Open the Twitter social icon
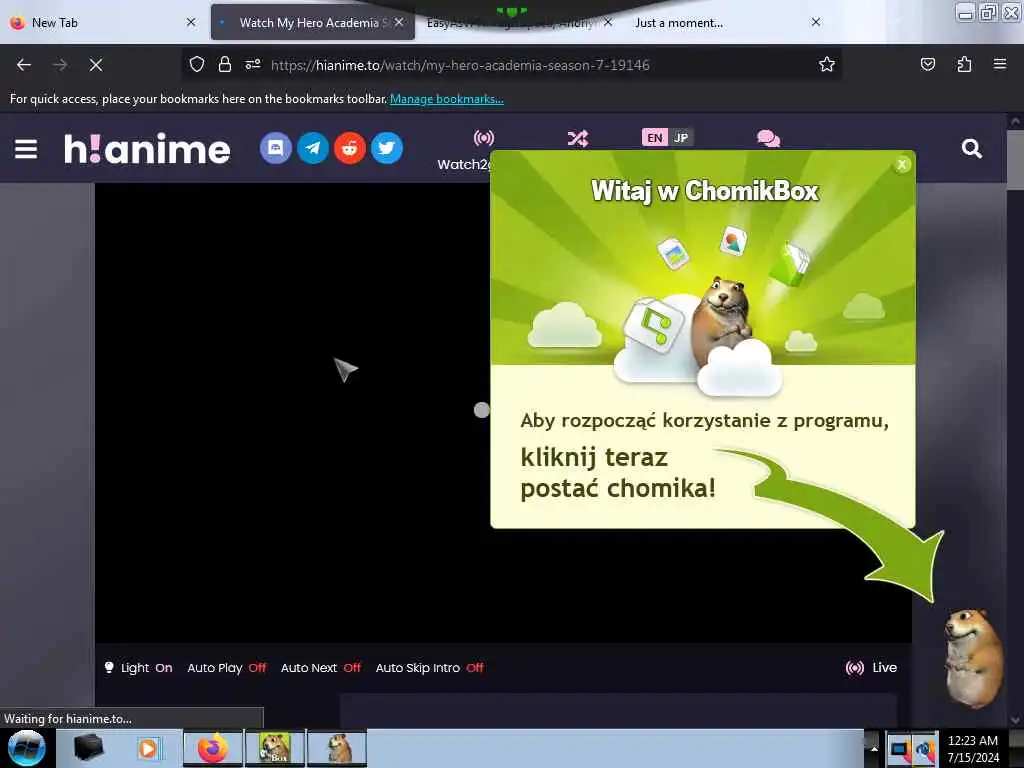The width and height of the screenshot is (1024, 768). tap(387, 148)
